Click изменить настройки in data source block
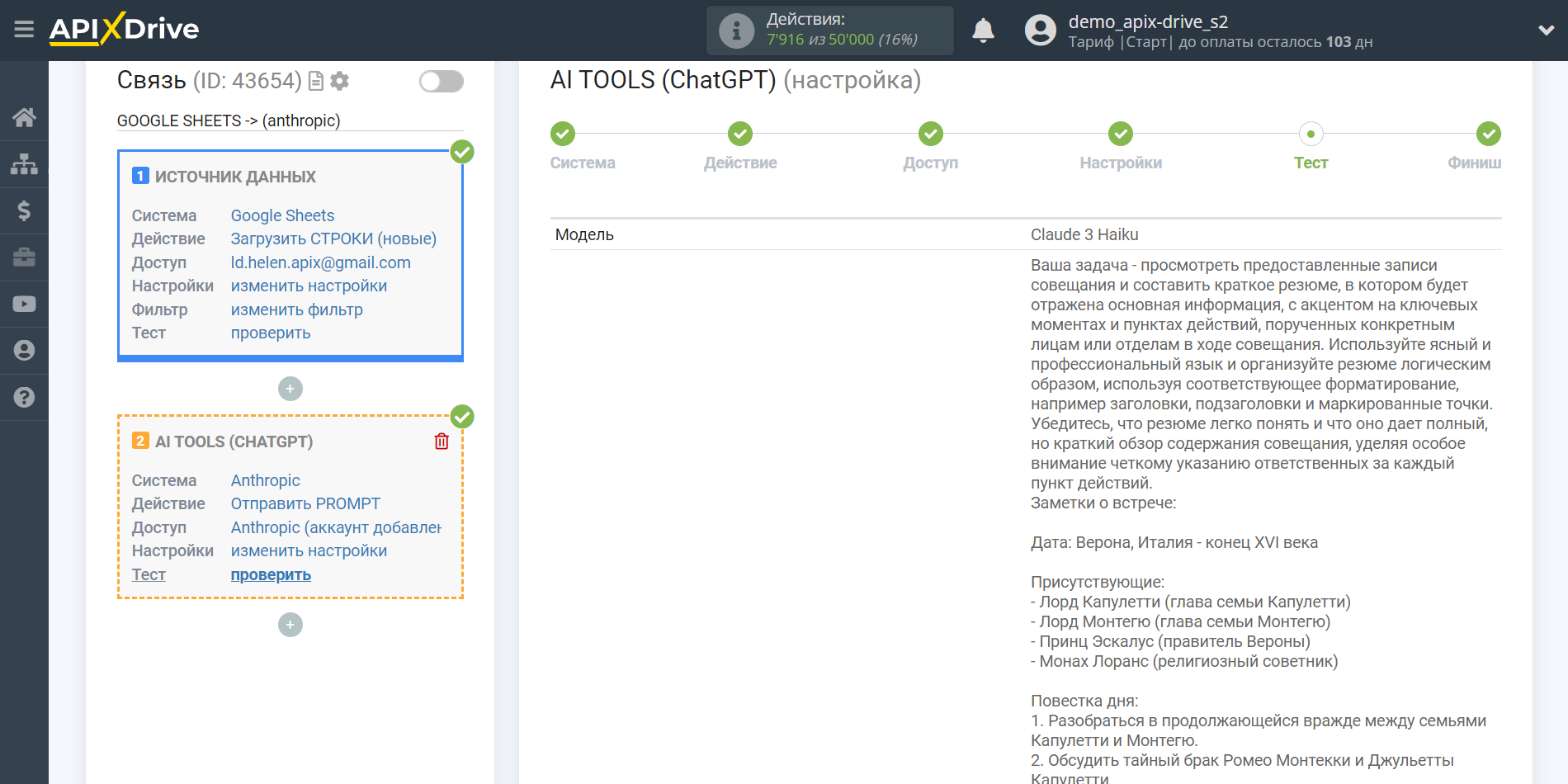Screen dimensions: 1568x784 point(309,286)
